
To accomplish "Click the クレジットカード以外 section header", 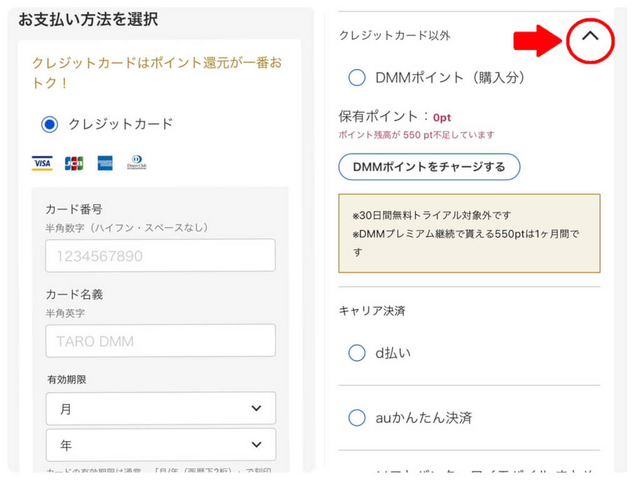I will click(x=394, y=36).
